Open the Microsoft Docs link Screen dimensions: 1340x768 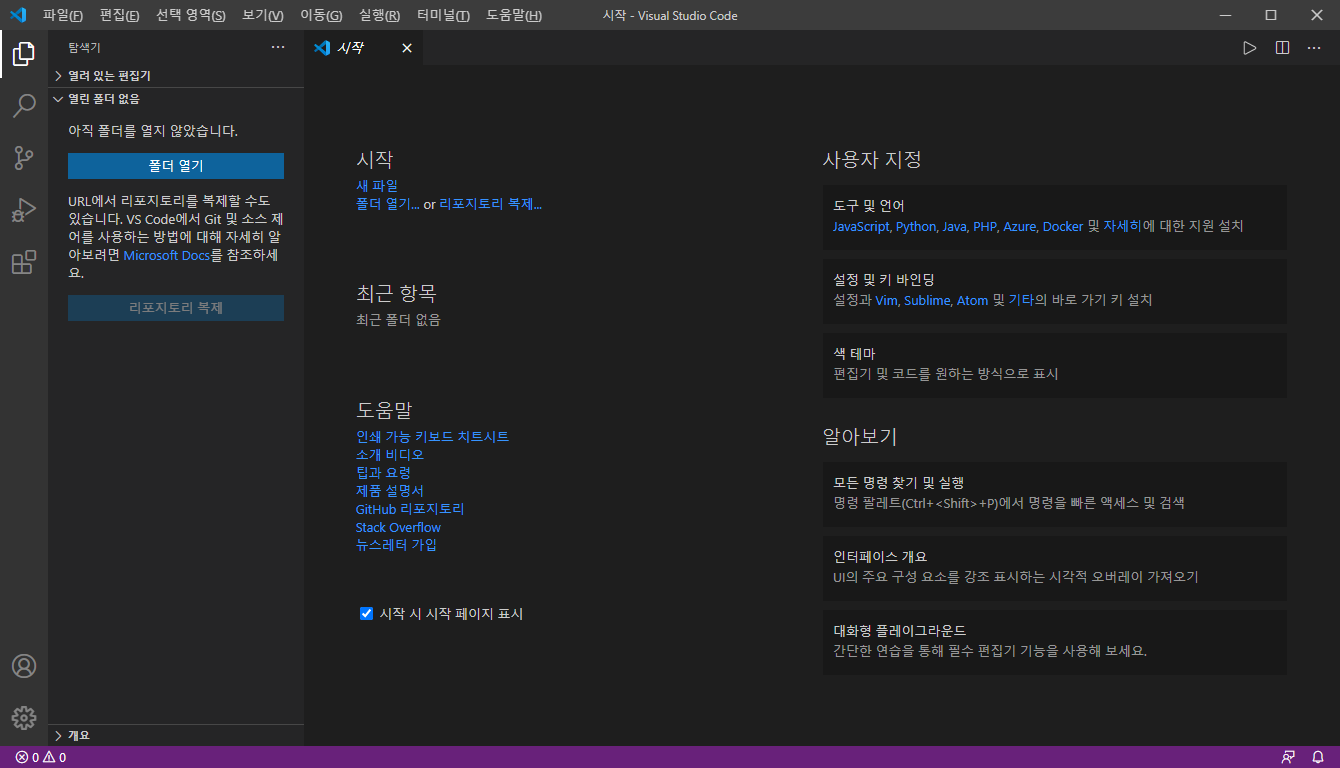(x=167, y=255)
